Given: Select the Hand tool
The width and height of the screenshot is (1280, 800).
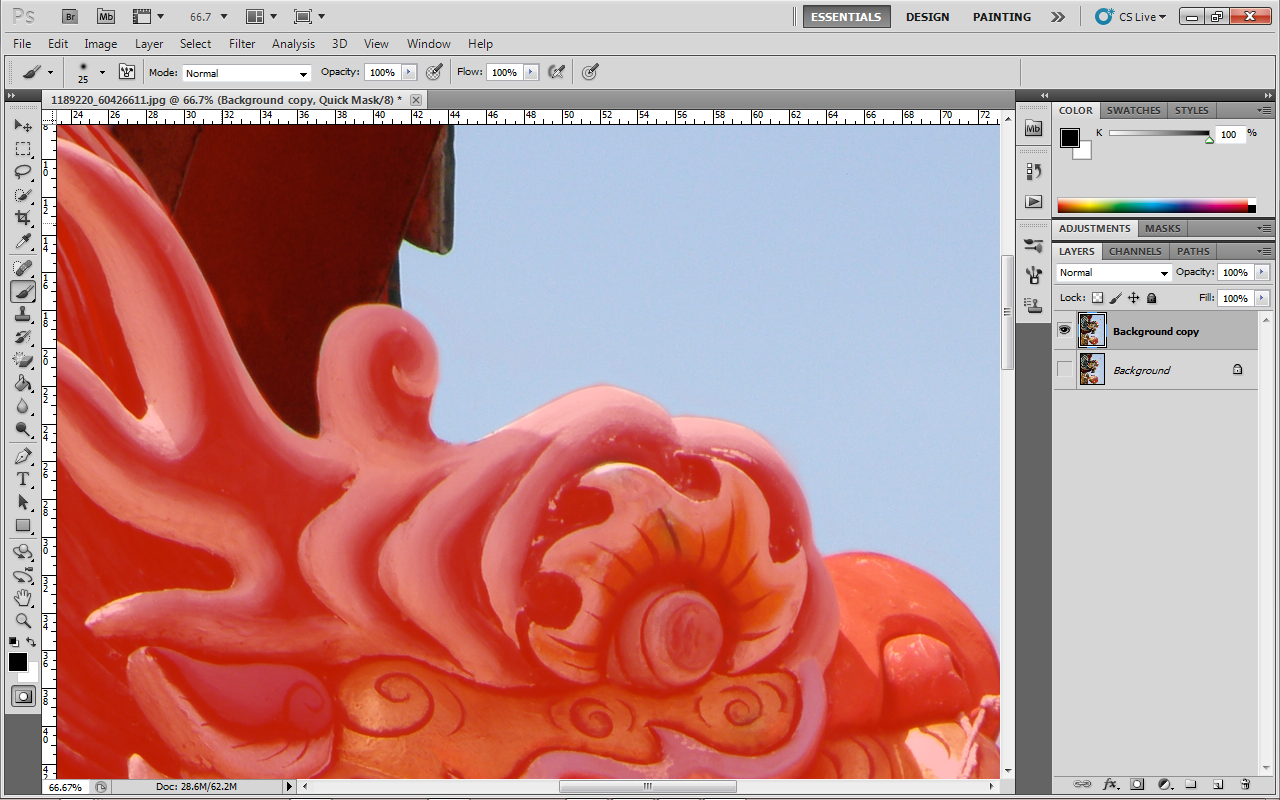Looking at the screenshot, I should (x=23, y=598).
